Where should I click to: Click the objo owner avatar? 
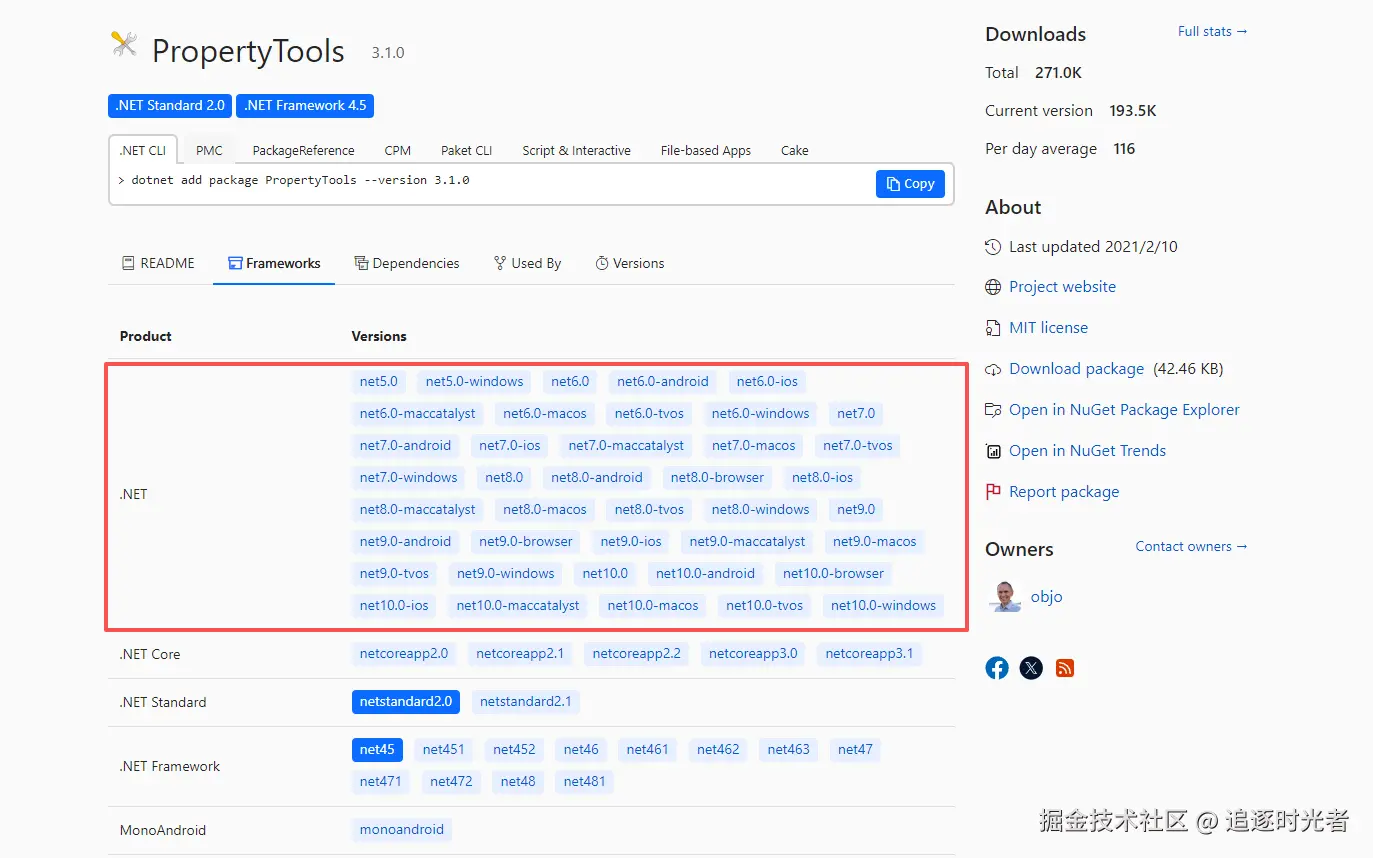(1004, 596)
